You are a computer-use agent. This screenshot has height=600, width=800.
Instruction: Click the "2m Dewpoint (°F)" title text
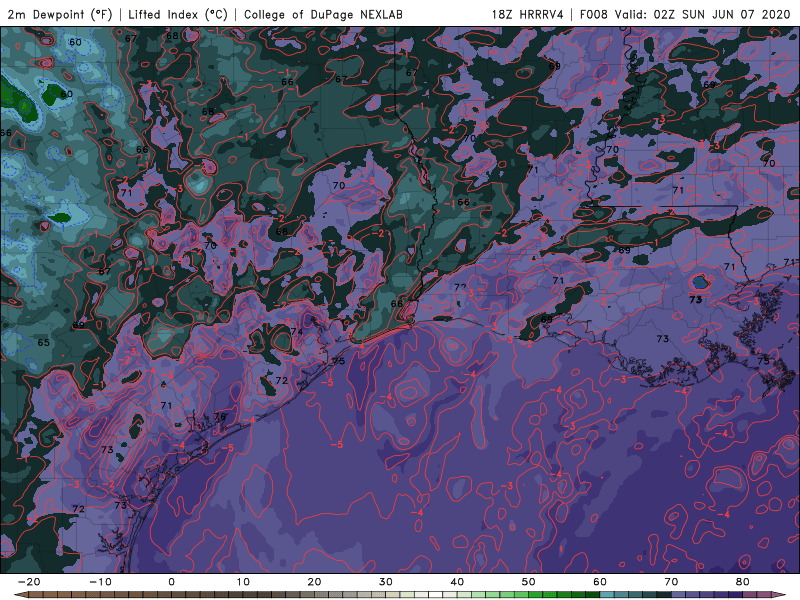click(60, 14)
